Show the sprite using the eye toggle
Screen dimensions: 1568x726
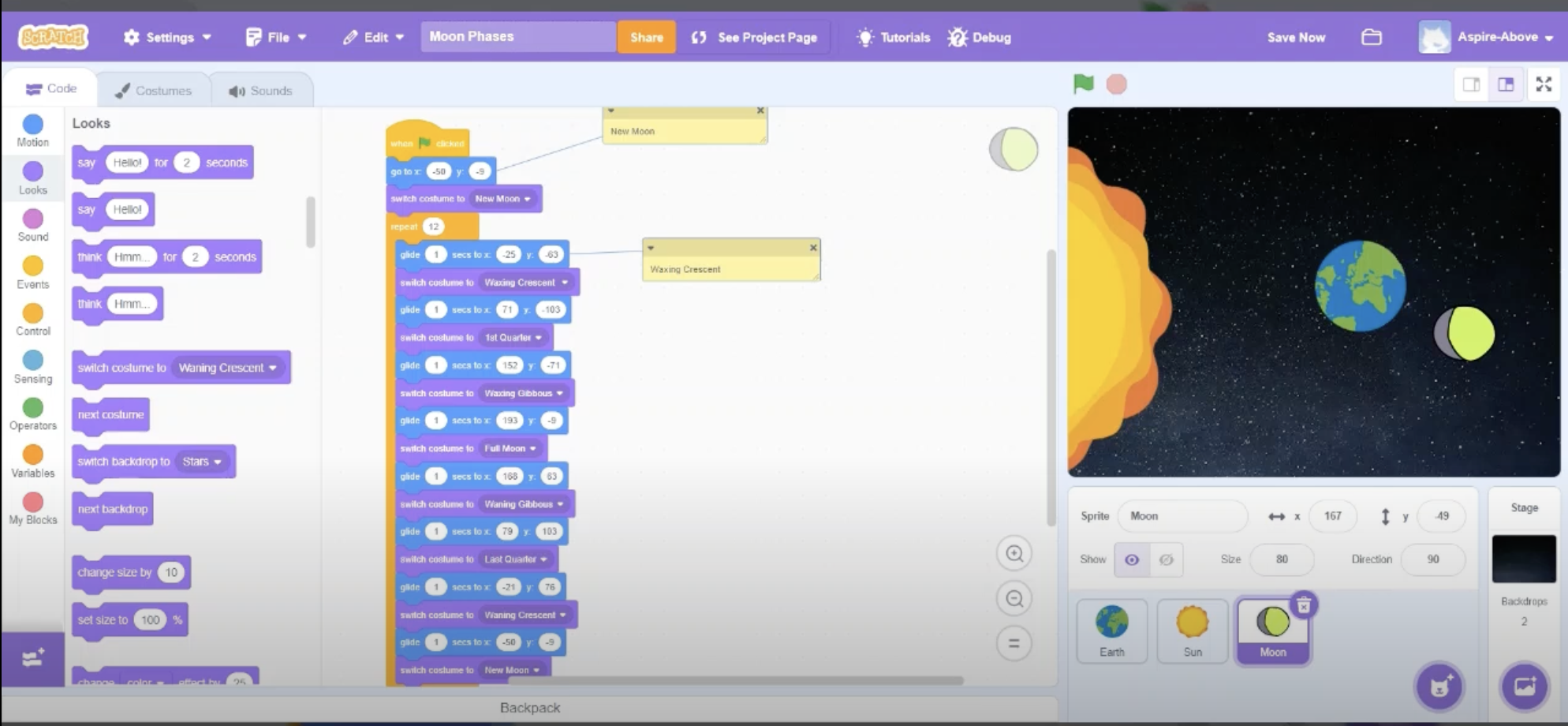click(x=1131, y=559)
